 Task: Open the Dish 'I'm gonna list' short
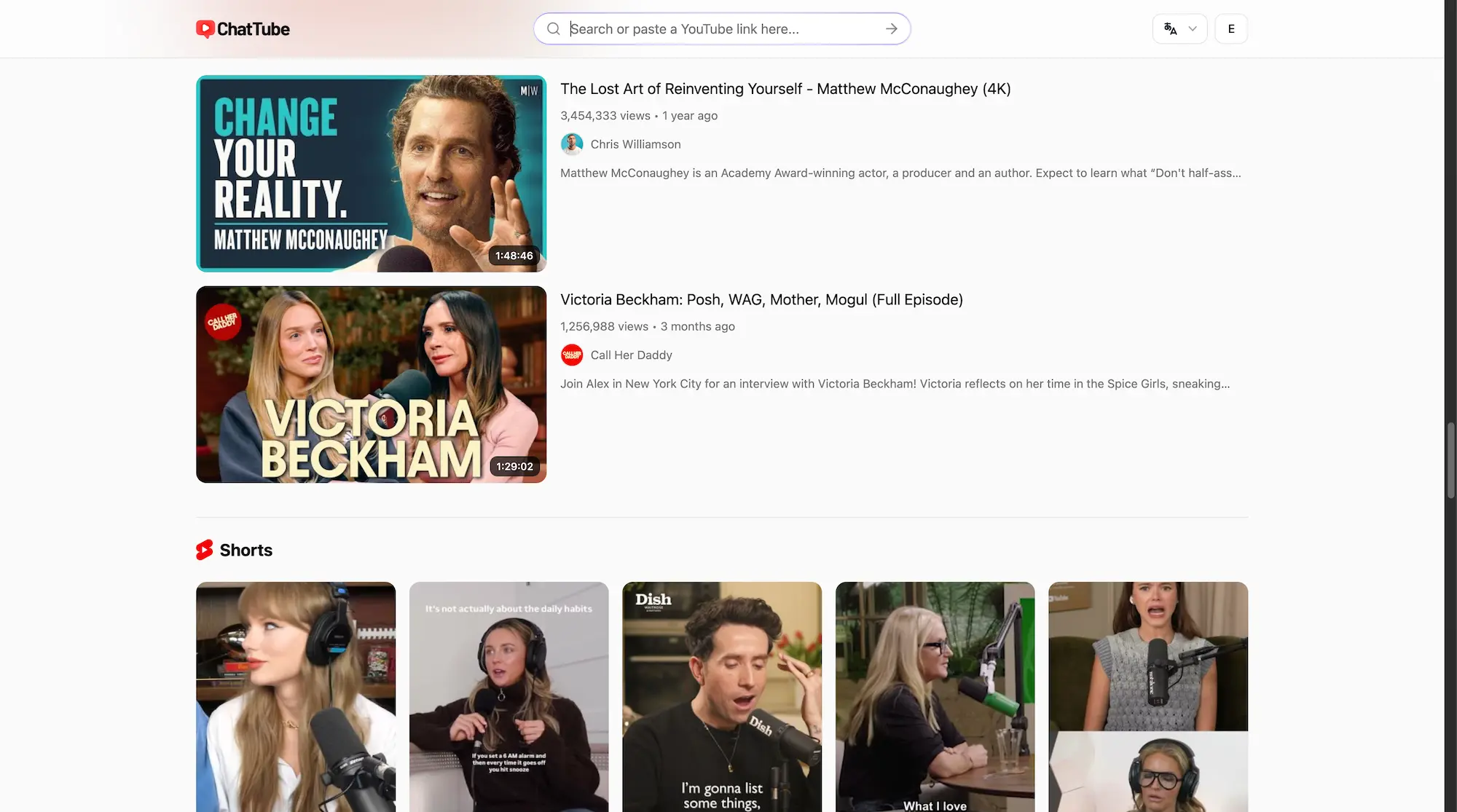(722, 697)
